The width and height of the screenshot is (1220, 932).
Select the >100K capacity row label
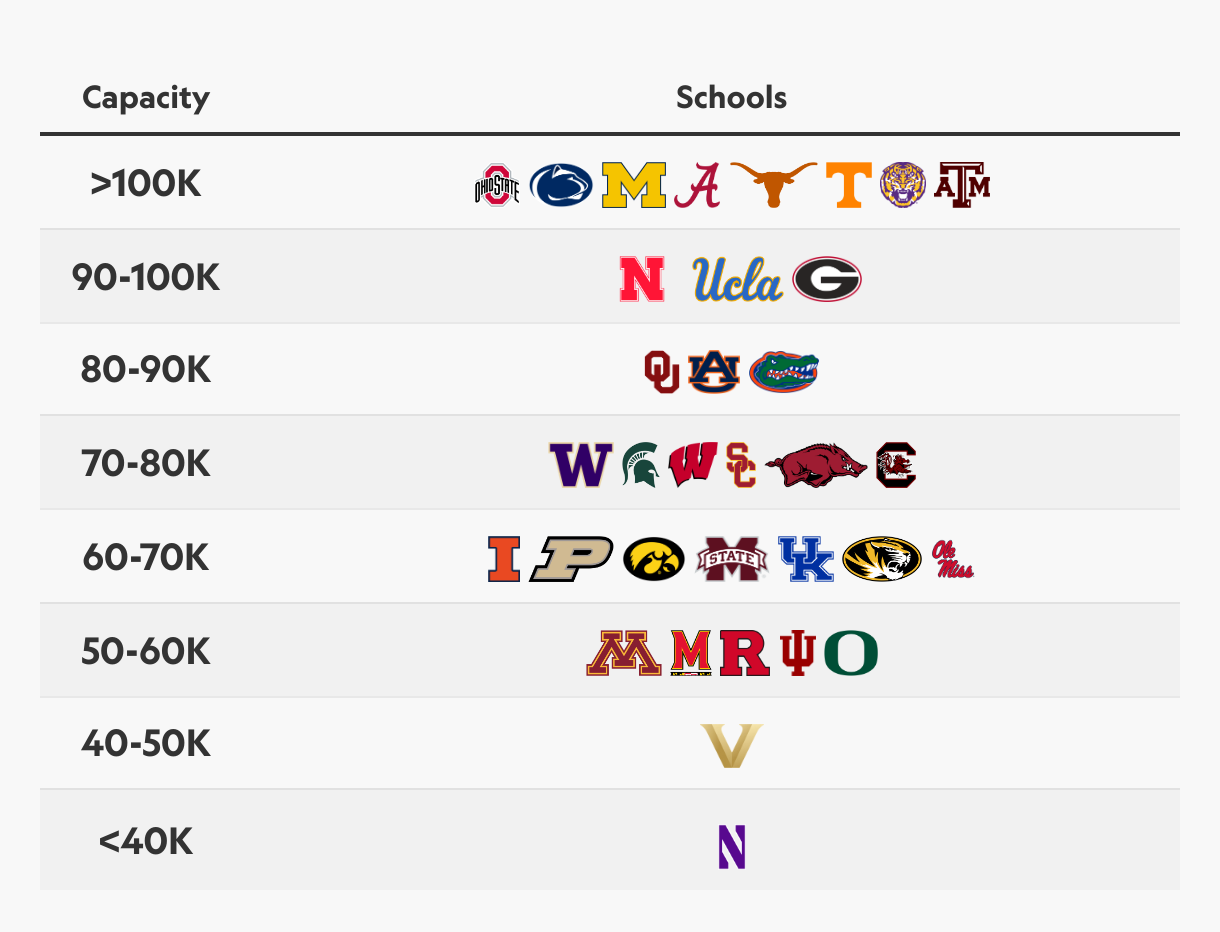point(146,184)
